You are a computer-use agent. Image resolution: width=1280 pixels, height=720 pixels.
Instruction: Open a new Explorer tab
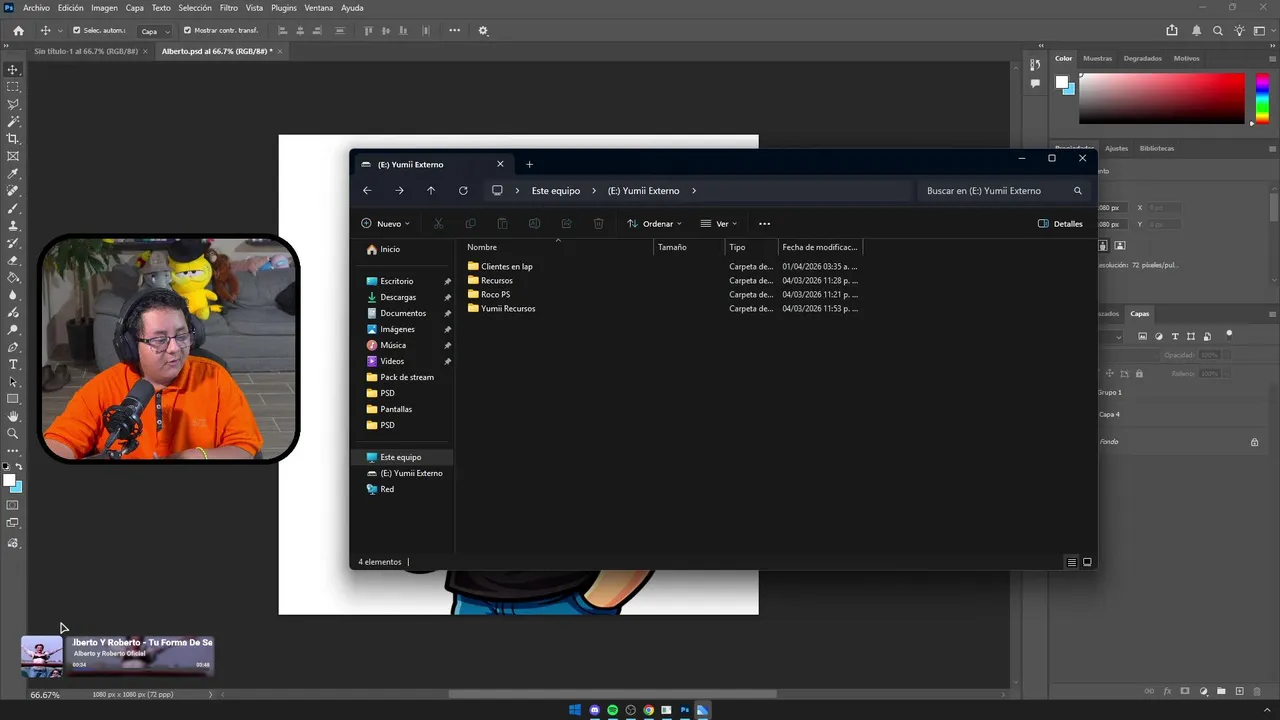(x=529, y=164)
